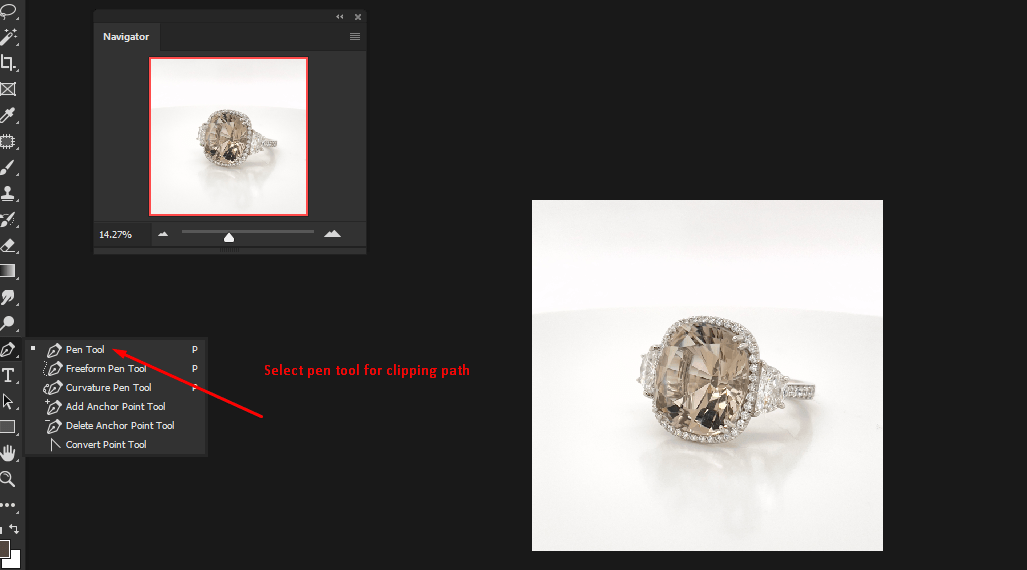The height and width of the screenshot is (570, 1027).
Task: Select the History Brush tool
Action: [x=9, y=219]
